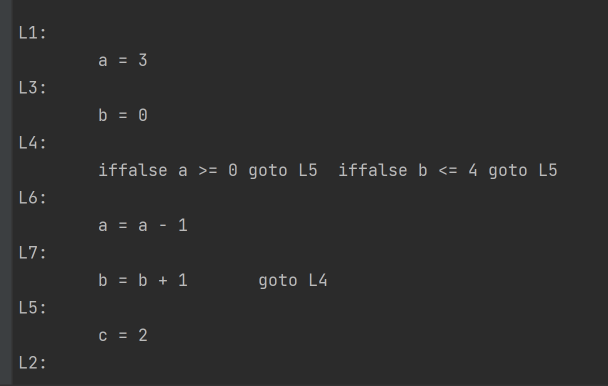Click the L1: label line
The height and width of the screenshot is (386, 608).
coord(33,33)
